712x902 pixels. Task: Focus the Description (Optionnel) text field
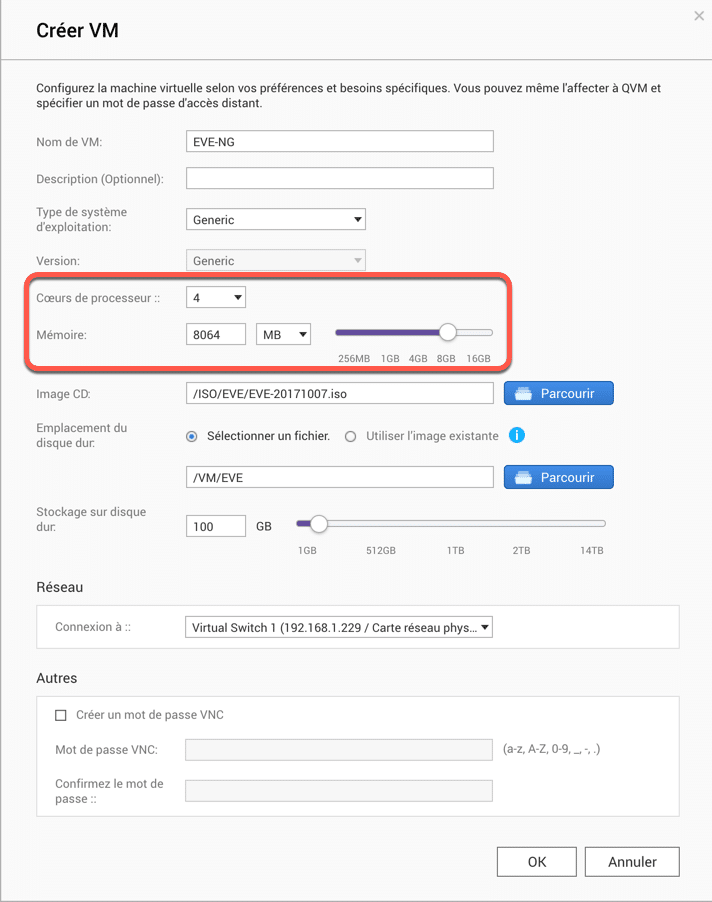(340, 178)
